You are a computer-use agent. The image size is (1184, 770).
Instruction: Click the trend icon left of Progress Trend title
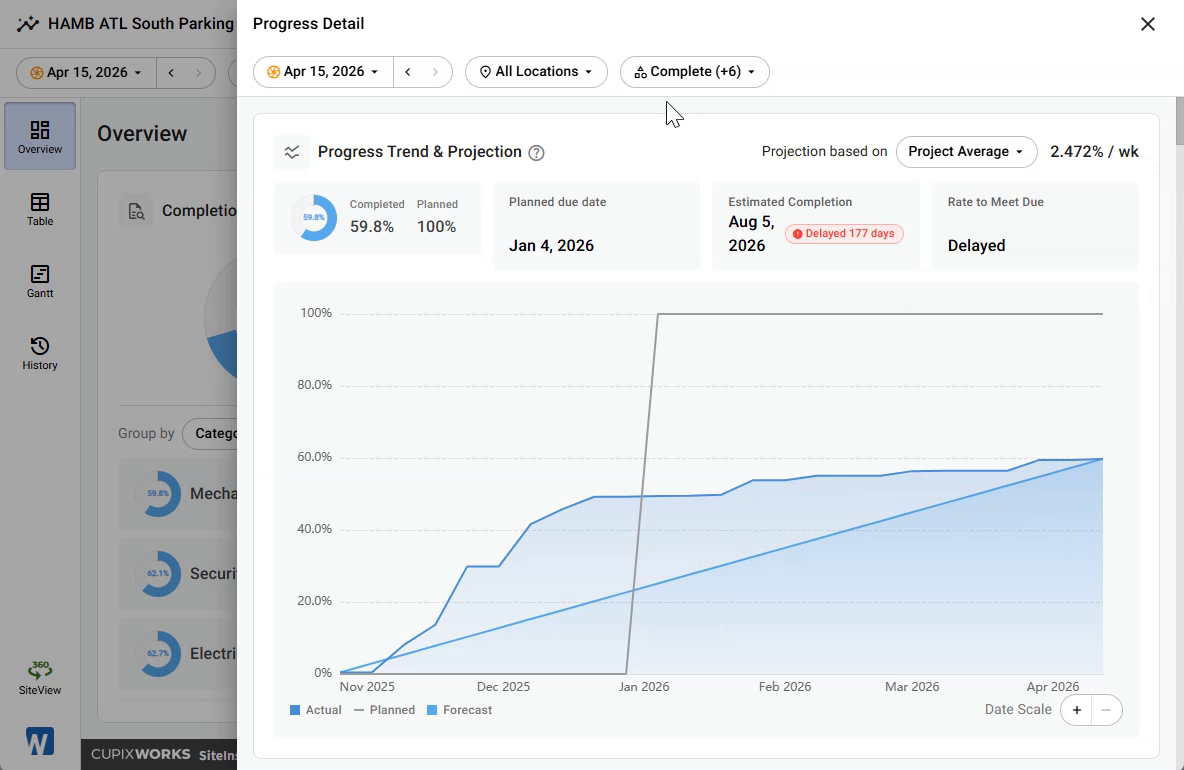(291, 152)
